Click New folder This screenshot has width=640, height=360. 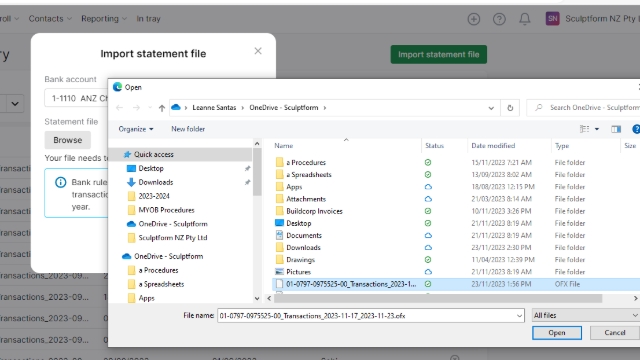point(188,129)
